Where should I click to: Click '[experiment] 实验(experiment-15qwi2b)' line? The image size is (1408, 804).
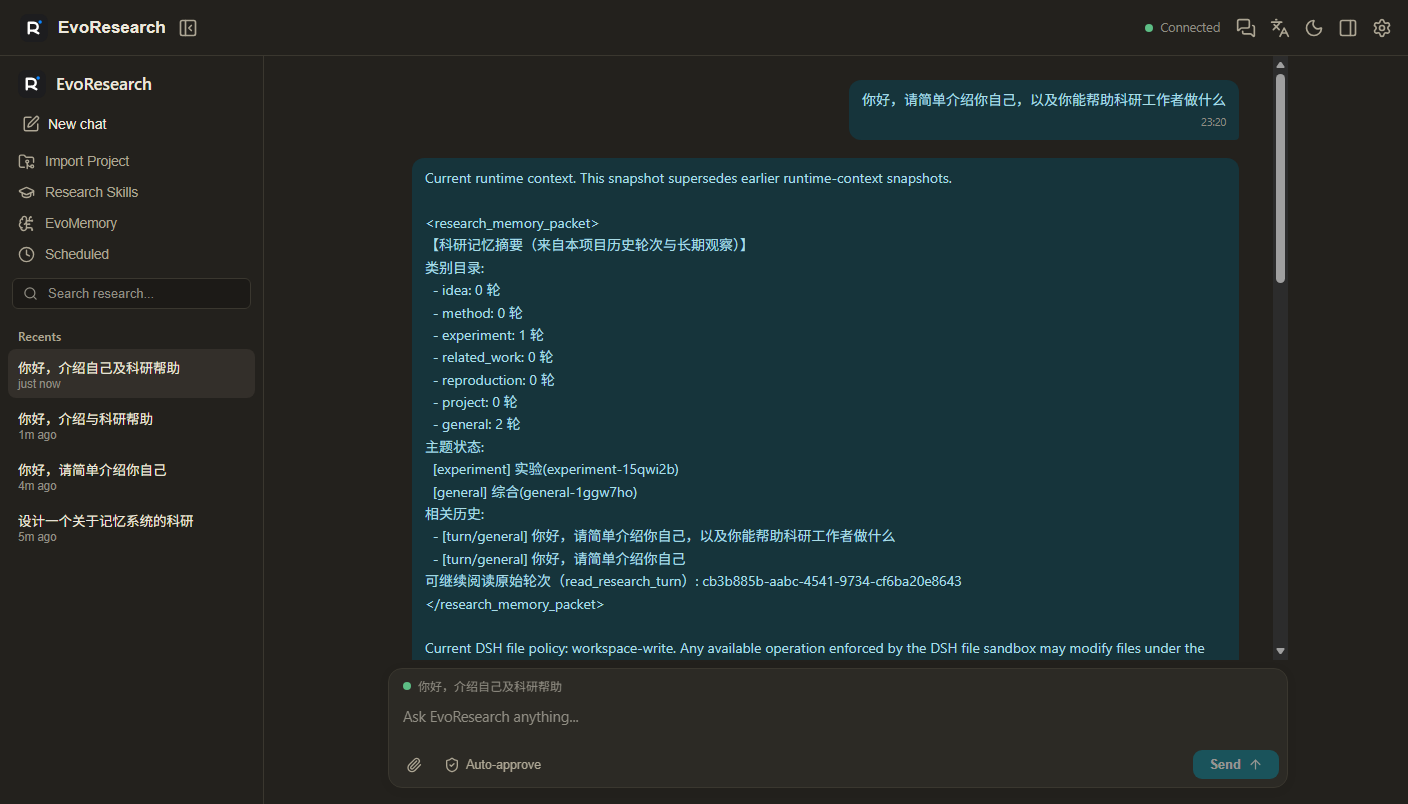(x=556, y=469)
